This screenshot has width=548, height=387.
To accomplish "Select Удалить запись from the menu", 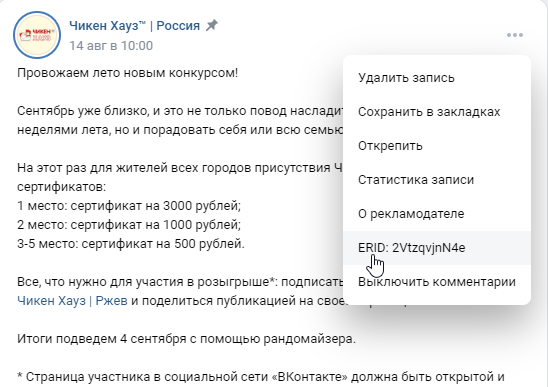I will (x=437, y=78).
